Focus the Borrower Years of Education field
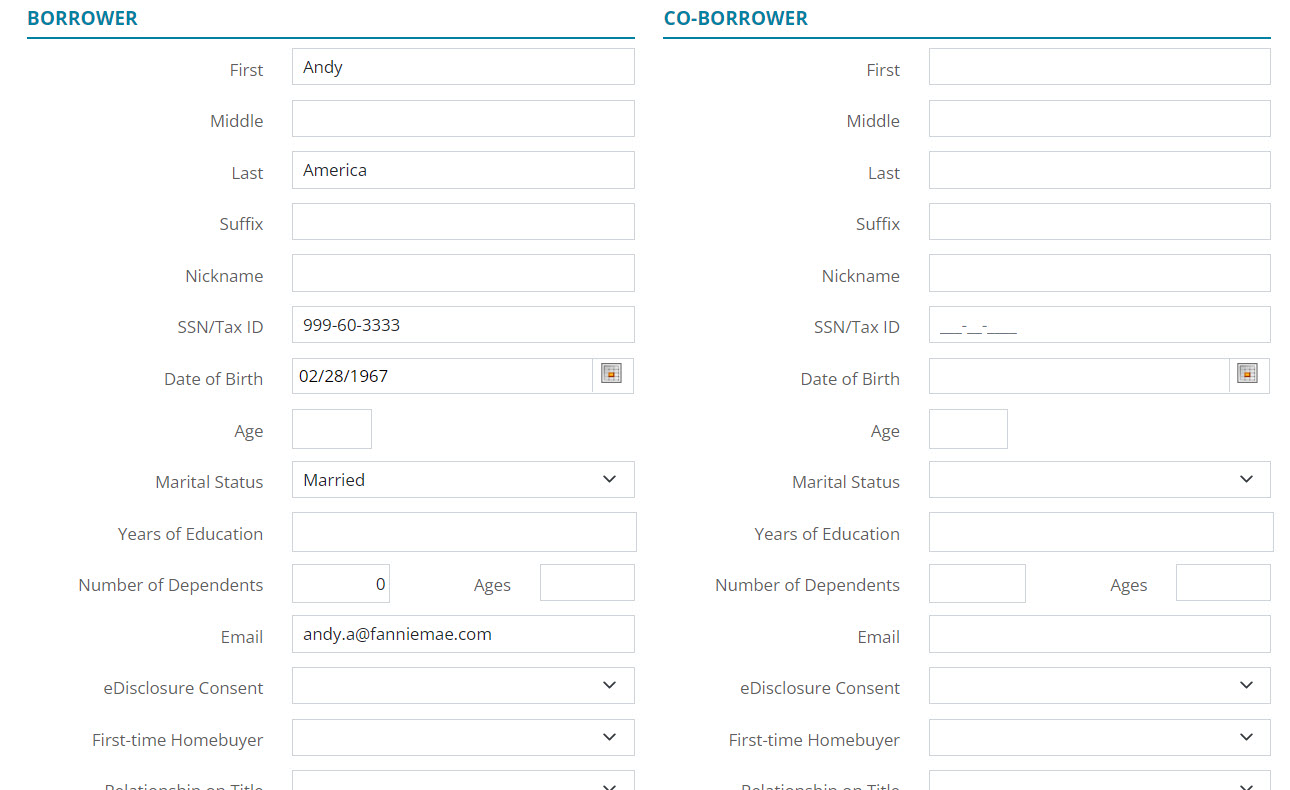 coord(463,532)
